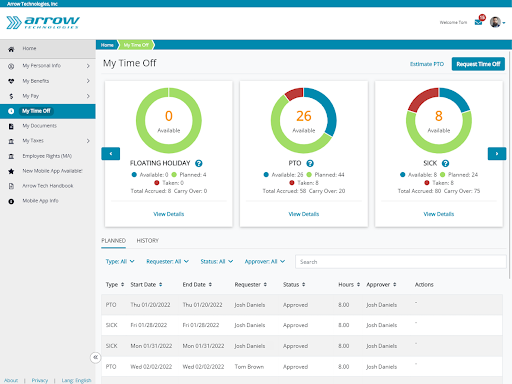Viewport: 512px width, 384px height.
Task: Collapse the sidebar with double-chevron icon
Action: pos(95,357)
